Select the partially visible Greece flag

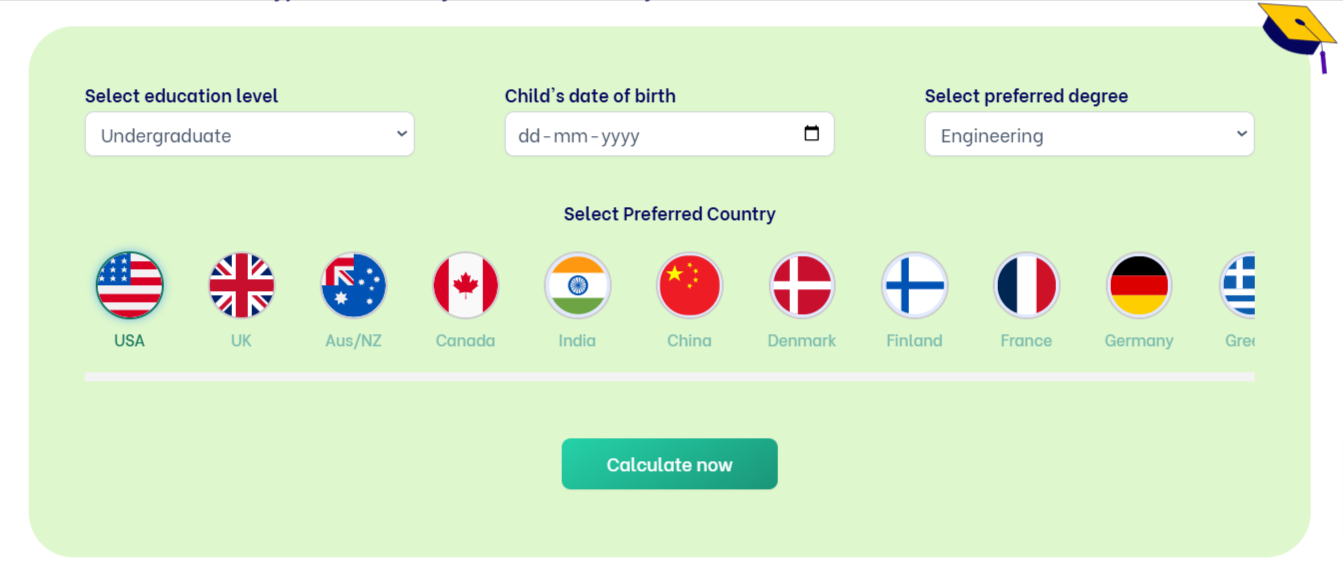coord(1239,286)
